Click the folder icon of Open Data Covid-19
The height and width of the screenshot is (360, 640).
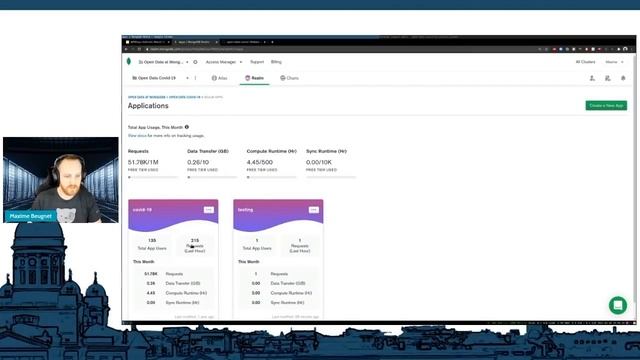coord(134,78)
